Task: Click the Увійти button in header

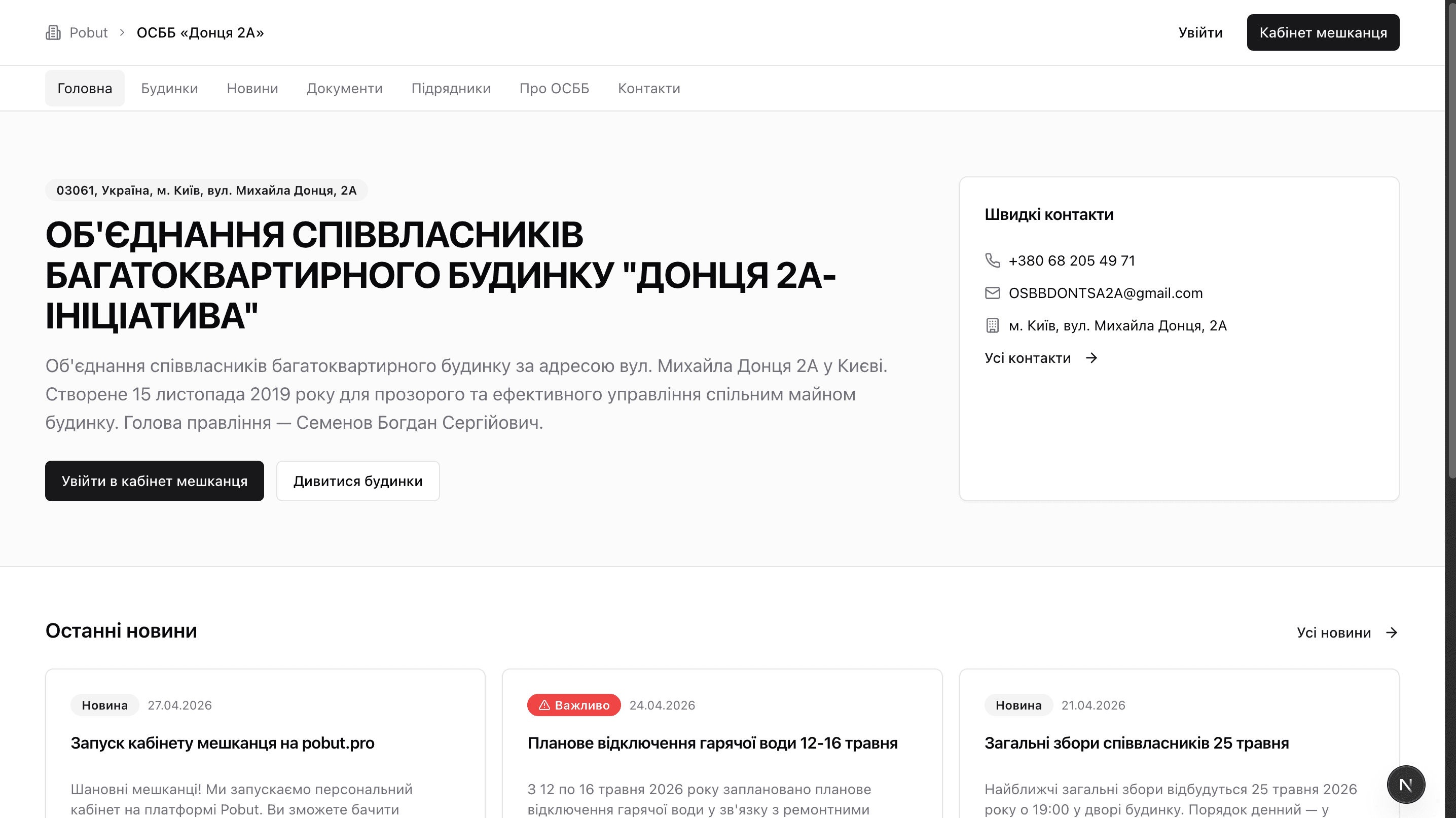Action: click(1200, 33)
